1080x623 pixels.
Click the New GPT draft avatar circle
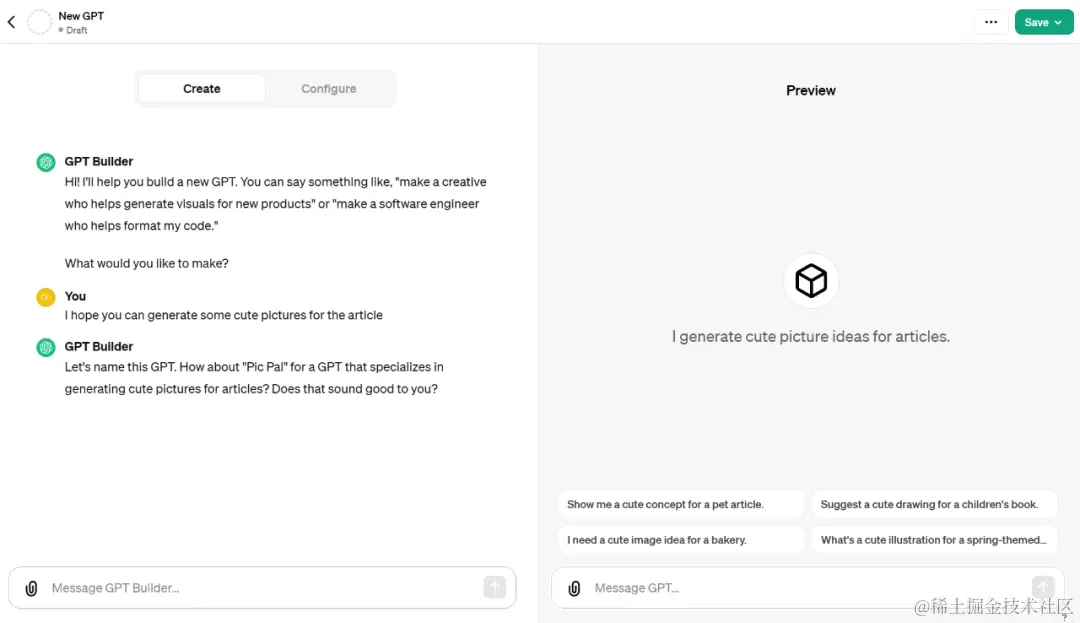pyautogui.click(x=39, y=22)
